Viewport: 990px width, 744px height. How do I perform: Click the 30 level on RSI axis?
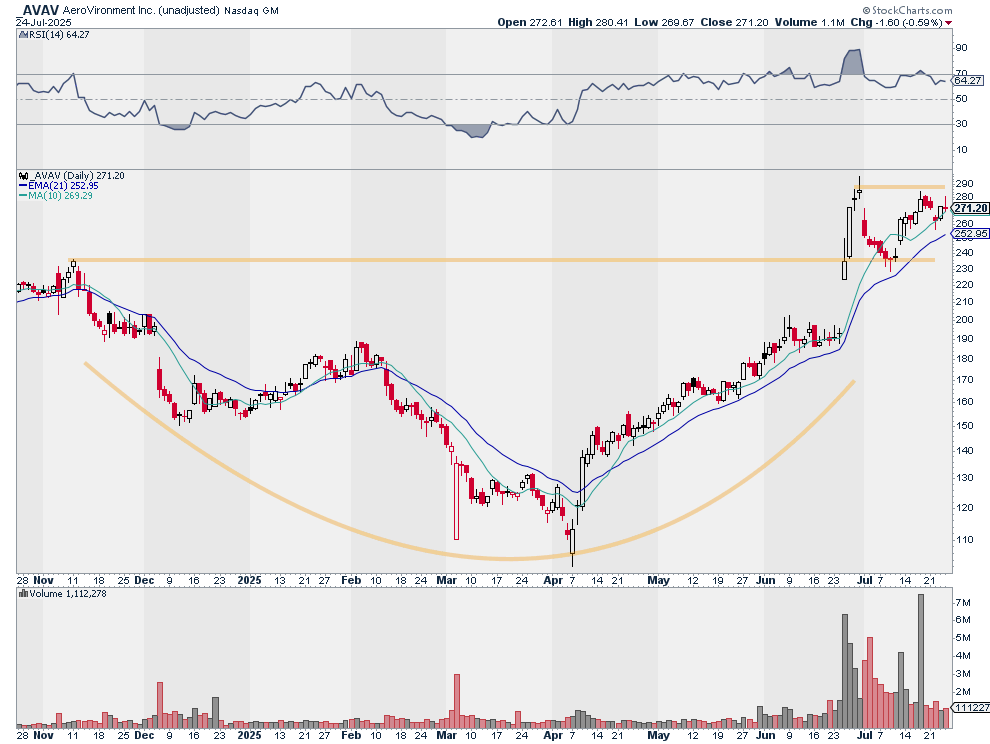point(962,124)
